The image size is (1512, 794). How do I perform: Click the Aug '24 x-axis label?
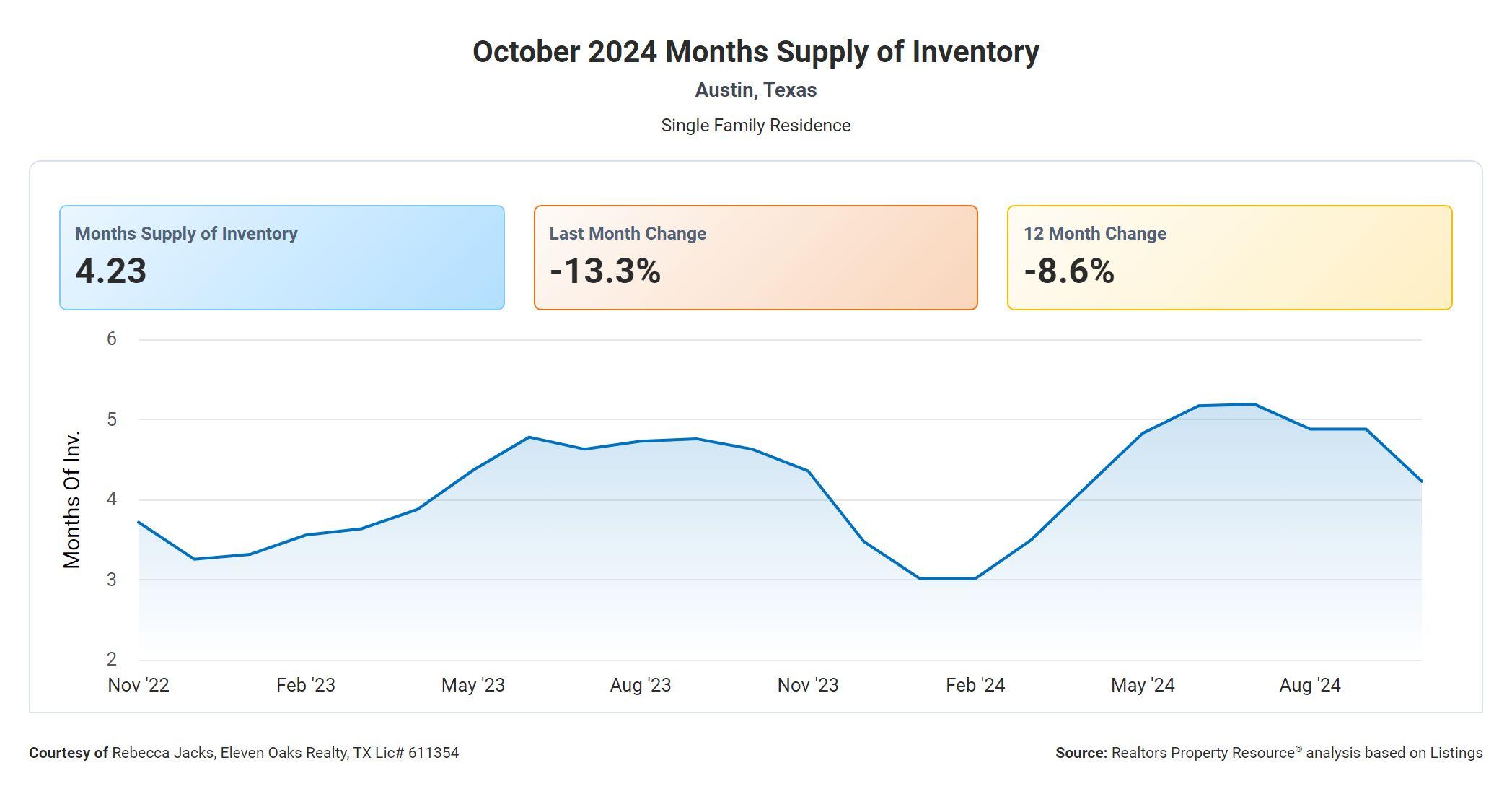click(x=1310, y=685)
